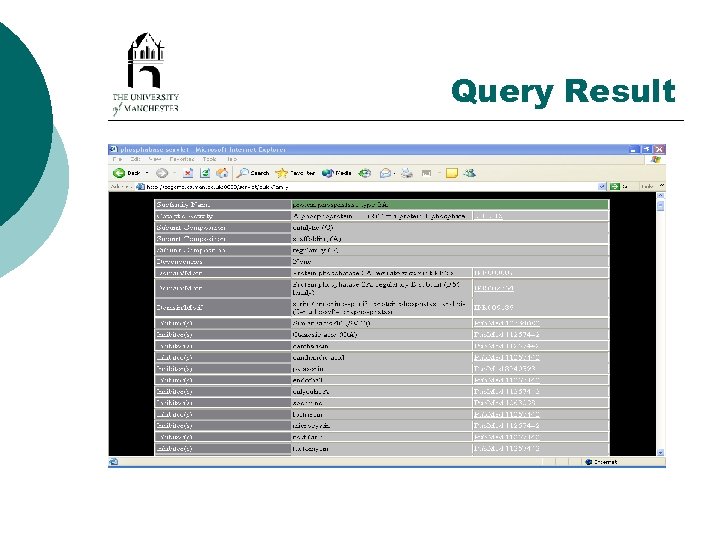
Task: Click the 'catalytic (C)' subunit cell
Action: [x=450, y=227]
